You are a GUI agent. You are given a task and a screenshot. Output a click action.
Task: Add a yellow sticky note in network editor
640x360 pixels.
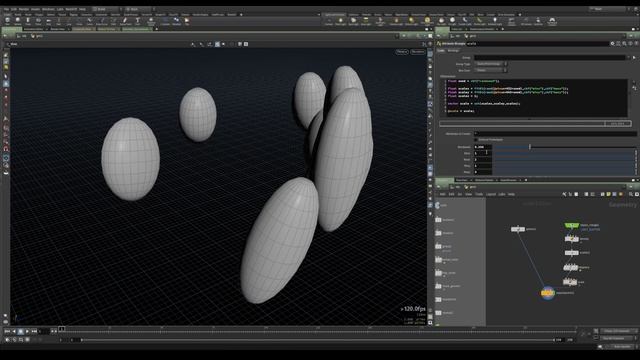pos(608,194)
